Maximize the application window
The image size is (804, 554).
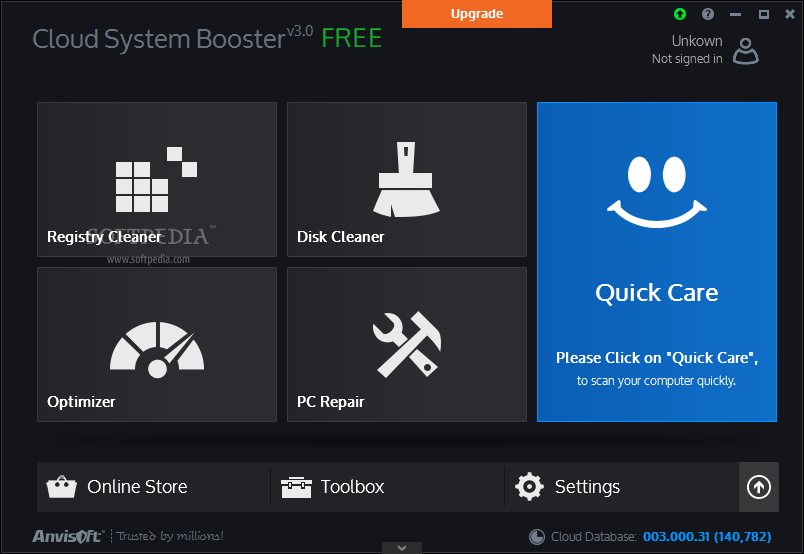click(x=763, y=14)
